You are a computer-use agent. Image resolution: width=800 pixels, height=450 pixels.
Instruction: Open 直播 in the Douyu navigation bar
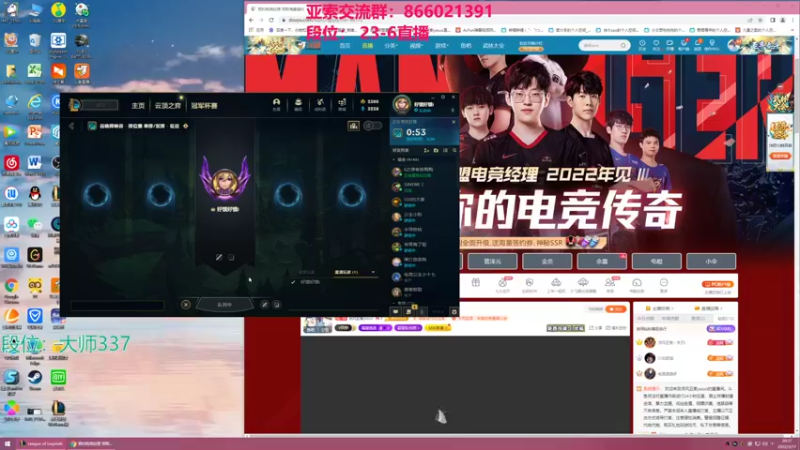click(x=367, y=45)
